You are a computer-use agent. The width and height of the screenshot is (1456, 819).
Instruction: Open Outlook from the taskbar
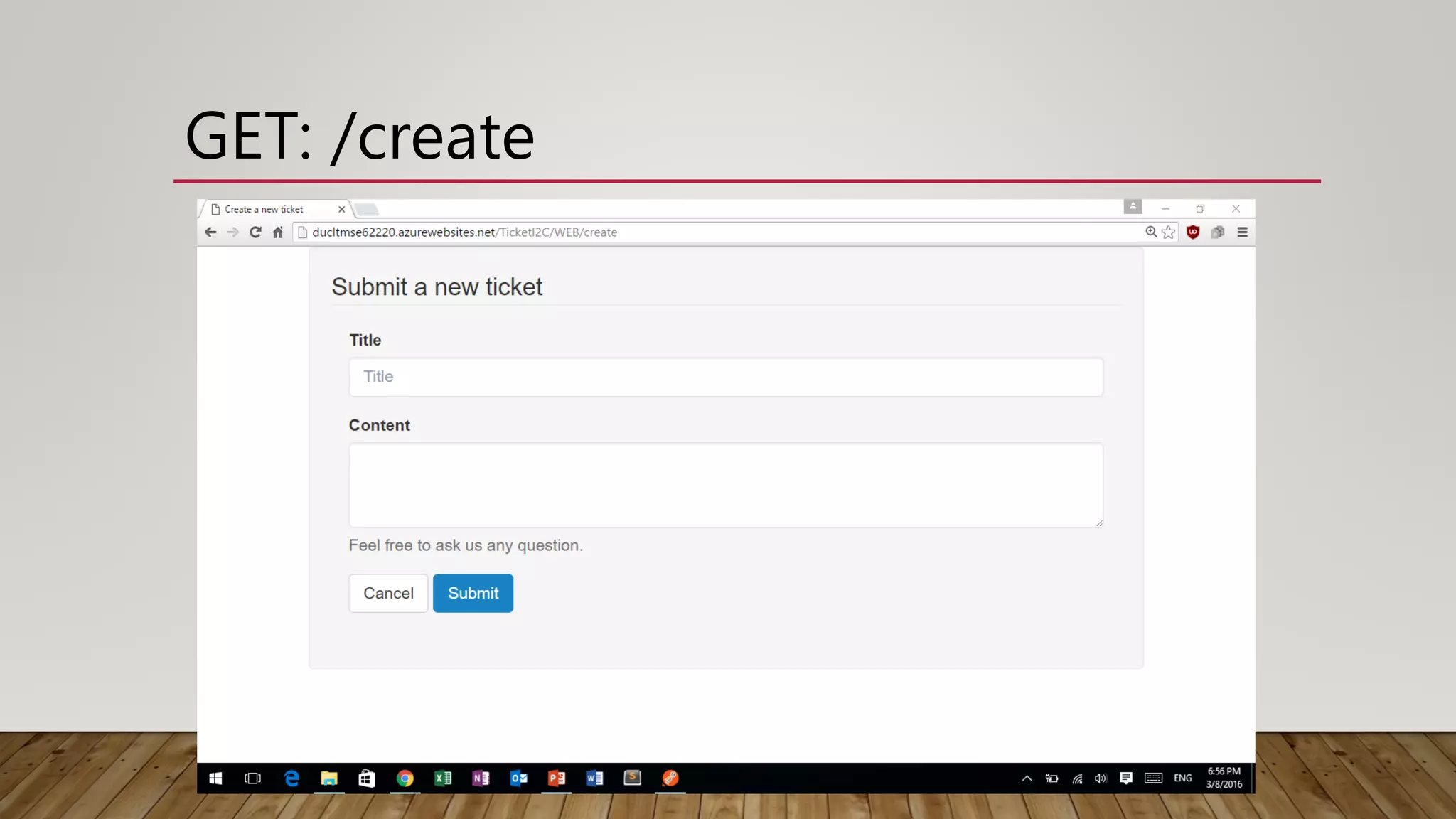519,778
